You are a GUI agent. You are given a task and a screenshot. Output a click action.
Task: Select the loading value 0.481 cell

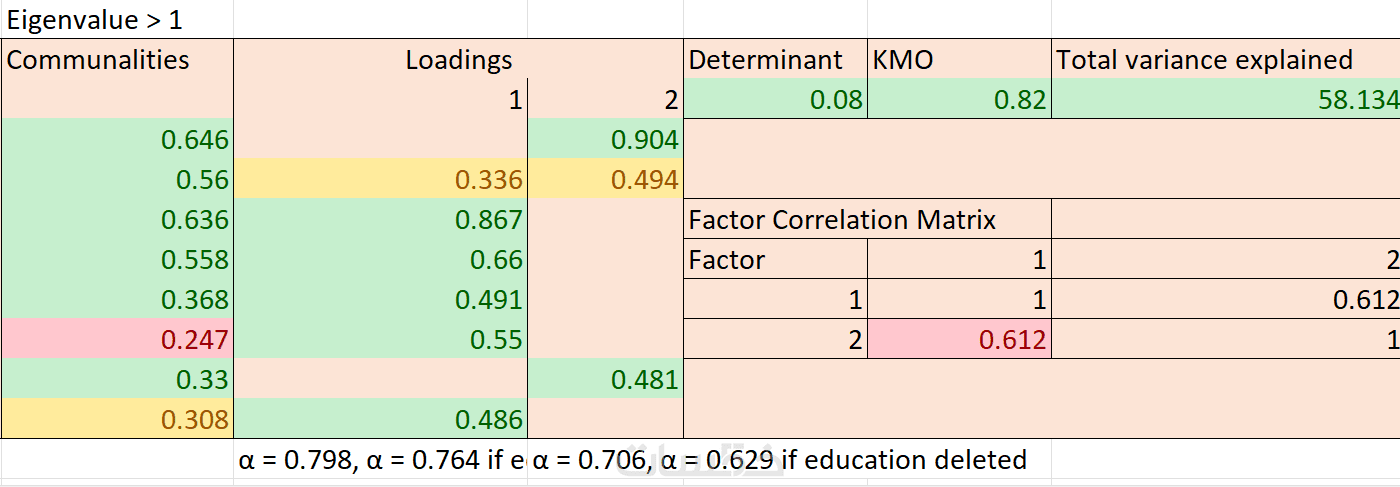pyautogui.click(x=605, y=379)
